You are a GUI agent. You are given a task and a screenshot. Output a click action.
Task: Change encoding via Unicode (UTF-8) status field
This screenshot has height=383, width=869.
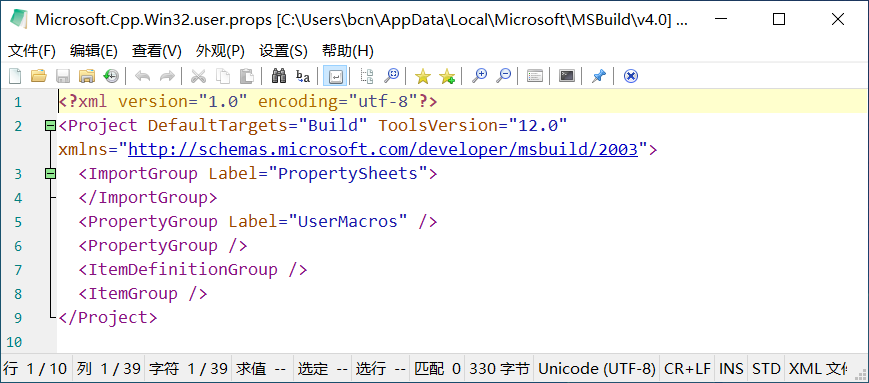pyautogui.click(x=597, y=369)
